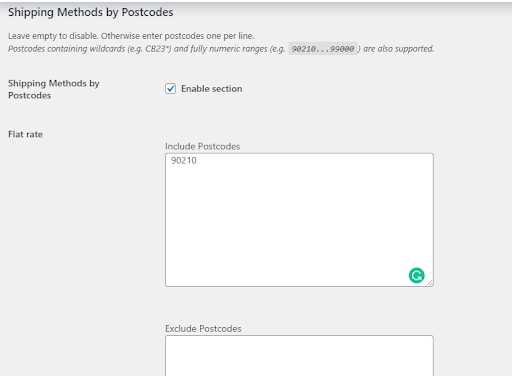Screen dimensions: 512x376
Task: Click the 'Postcodes containing wildcards' italic text
Action: click(x=66, y=49)
